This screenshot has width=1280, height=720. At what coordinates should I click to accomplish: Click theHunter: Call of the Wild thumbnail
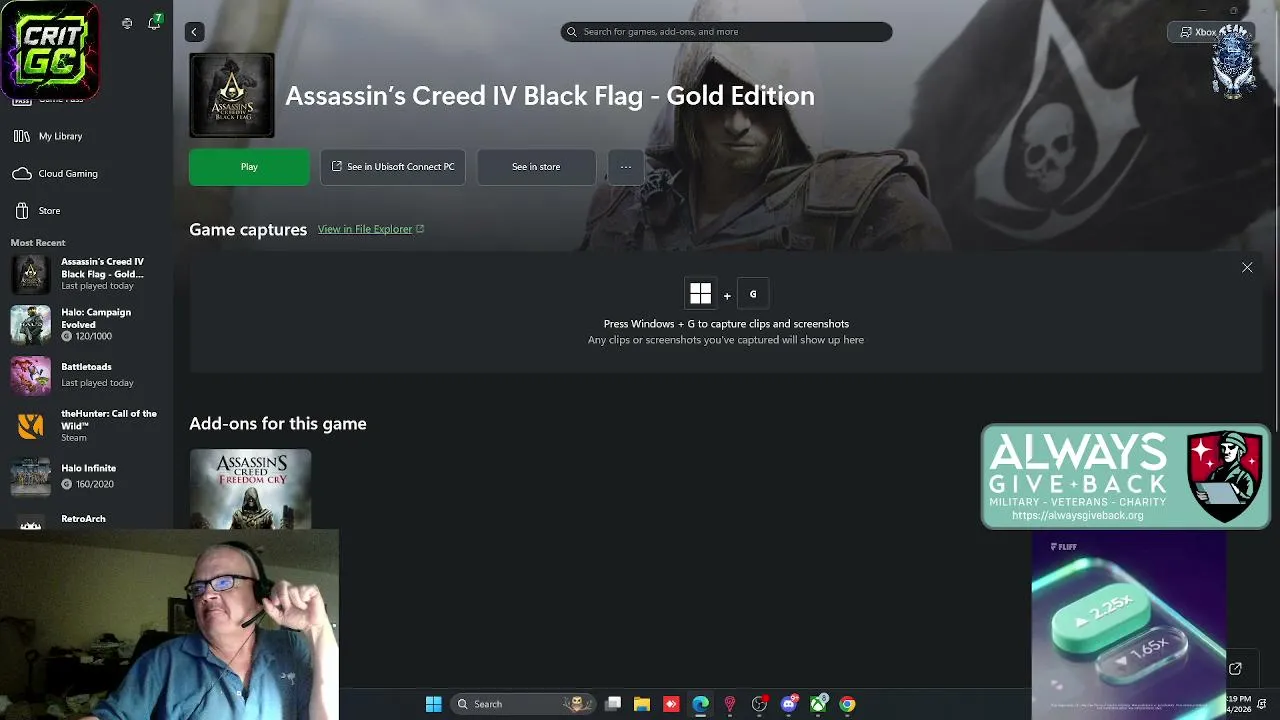point(31,426)
